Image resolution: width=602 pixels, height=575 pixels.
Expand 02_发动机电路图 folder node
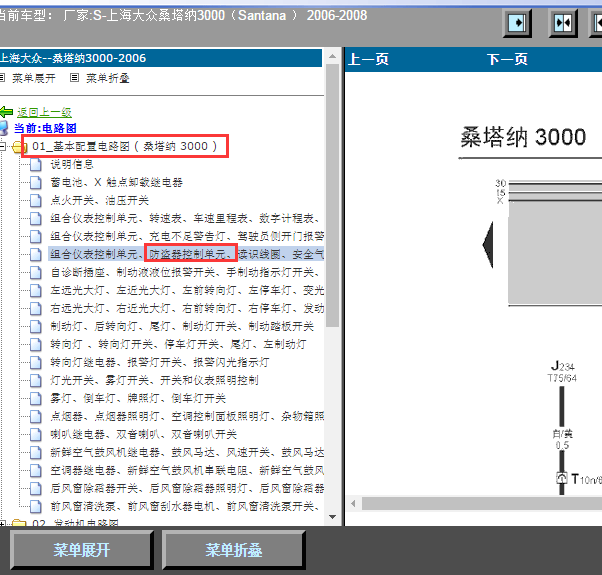pyautogui.click(x=2, y=523)
